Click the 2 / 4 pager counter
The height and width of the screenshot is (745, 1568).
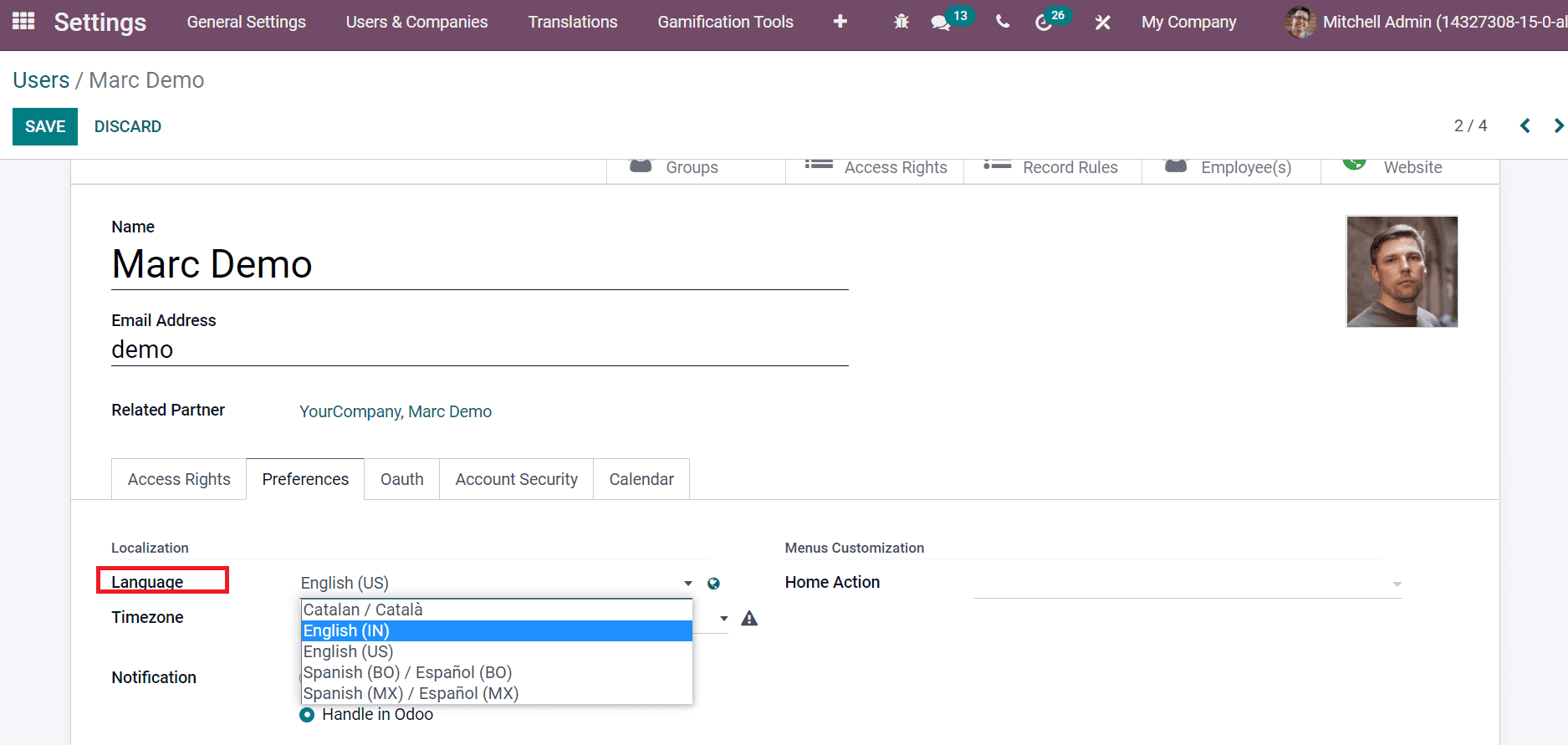1470,125
